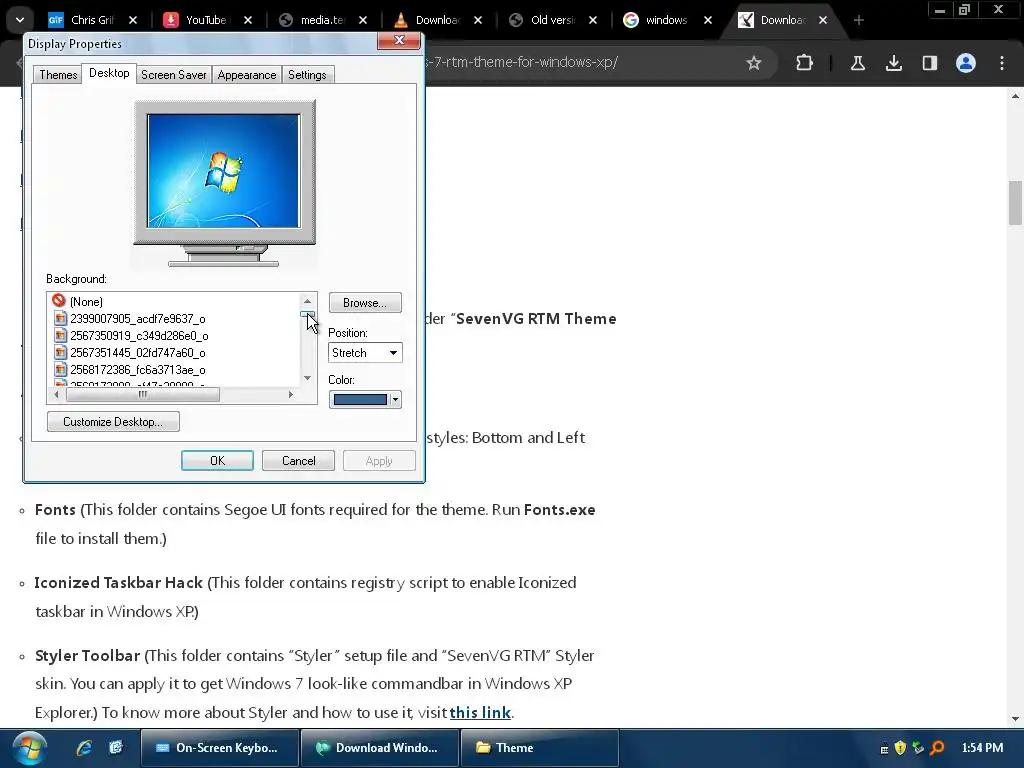Open the Chrome profile avatar
The height and width of the screenshot is (768, 1024).
[966, 63]
